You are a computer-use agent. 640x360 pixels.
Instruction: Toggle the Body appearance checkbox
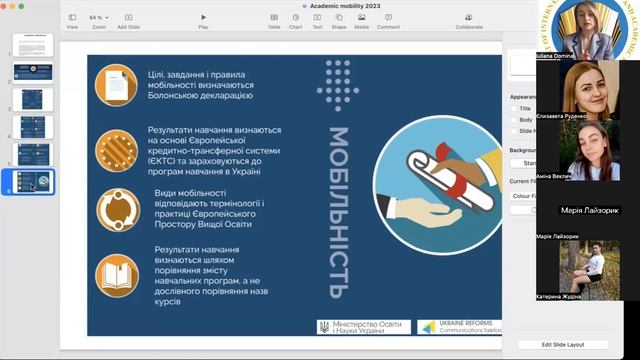pos(513,120)
